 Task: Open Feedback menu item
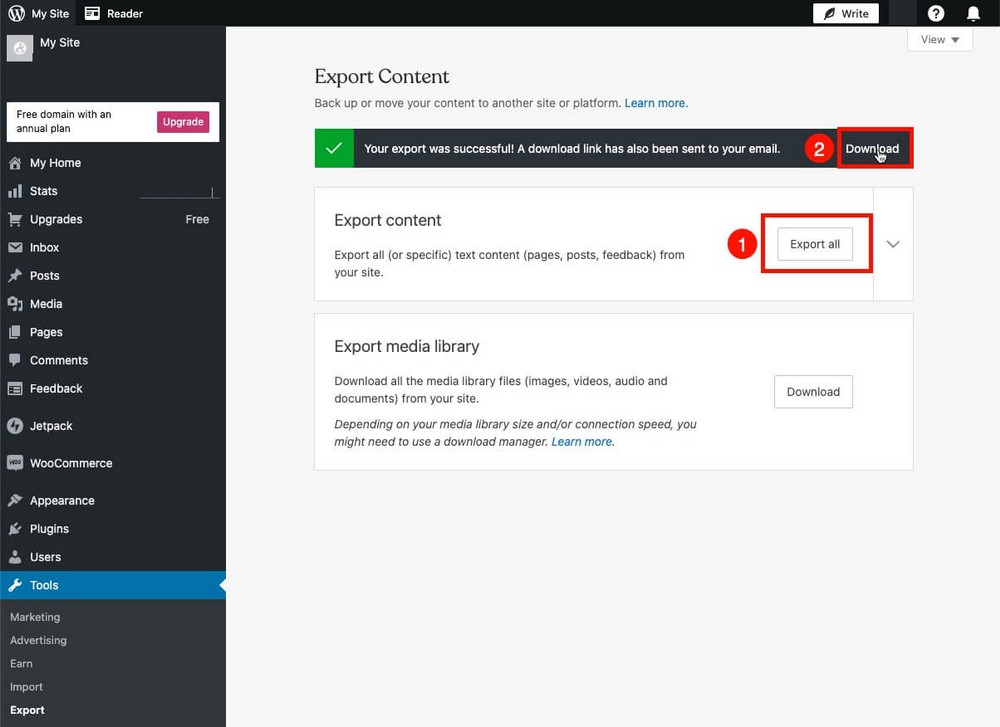(113, 388)
